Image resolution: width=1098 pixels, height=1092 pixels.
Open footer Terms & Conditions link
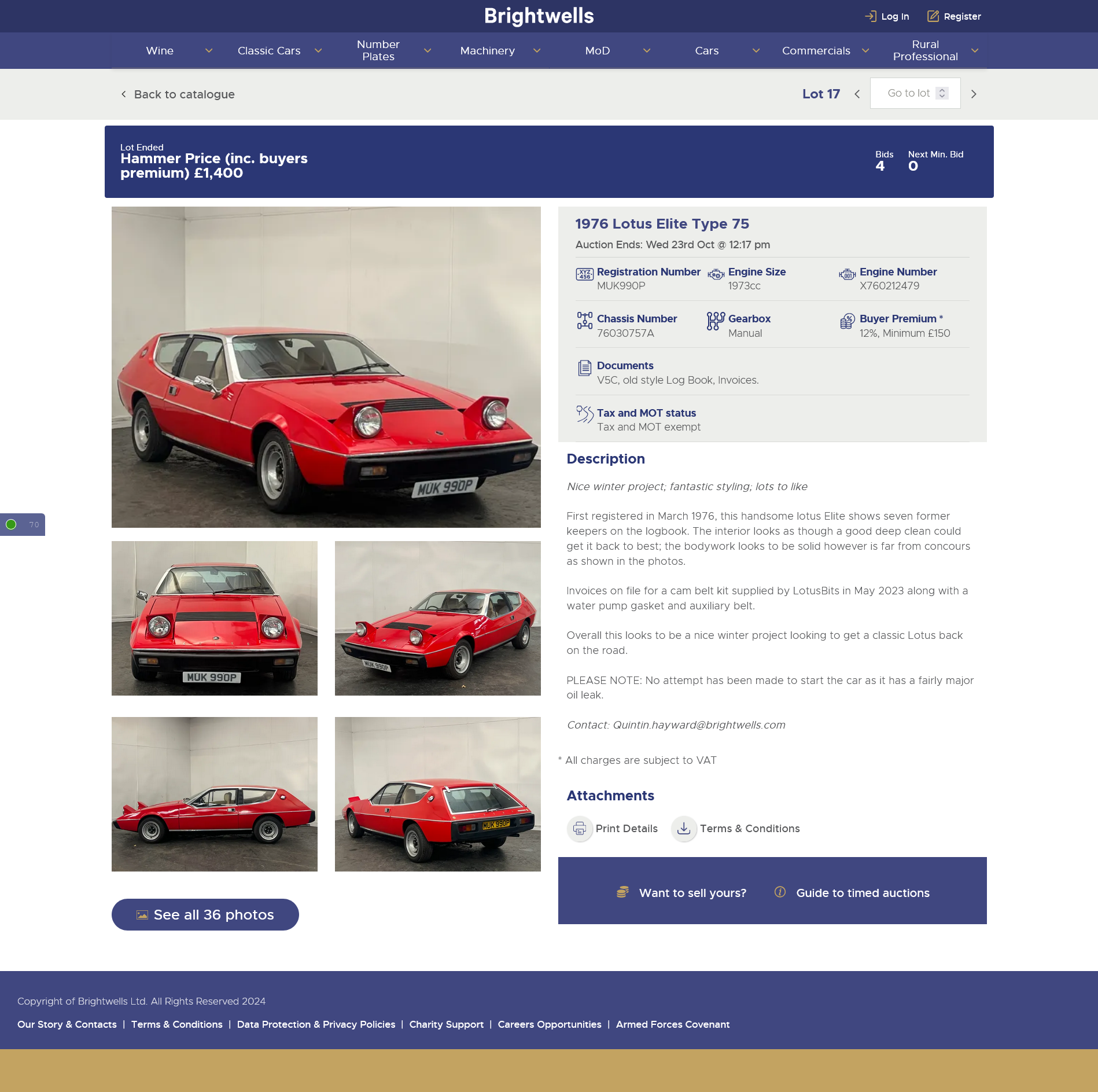coord(177,1024)
